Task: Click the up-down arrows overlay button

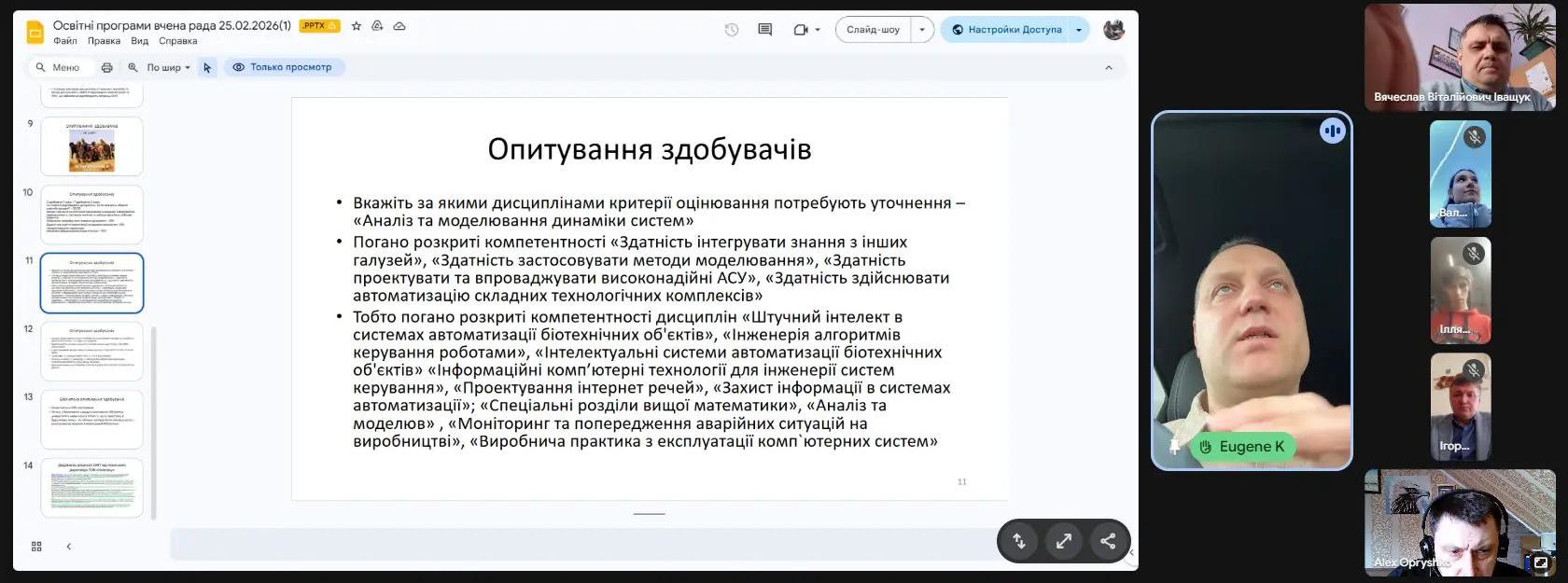Action: 1019,541
